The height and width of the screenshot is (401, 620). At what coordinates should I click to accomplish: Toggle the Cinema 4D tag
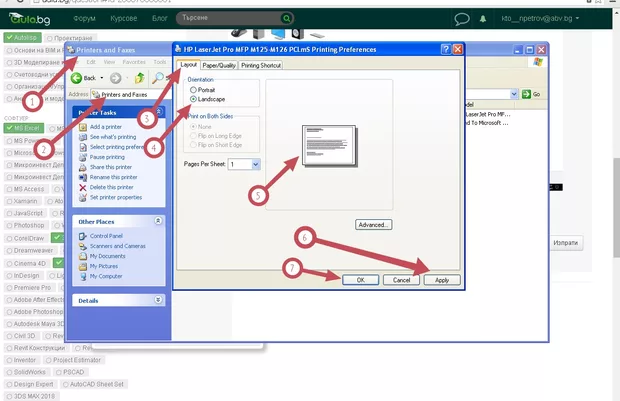click(26, 263)
